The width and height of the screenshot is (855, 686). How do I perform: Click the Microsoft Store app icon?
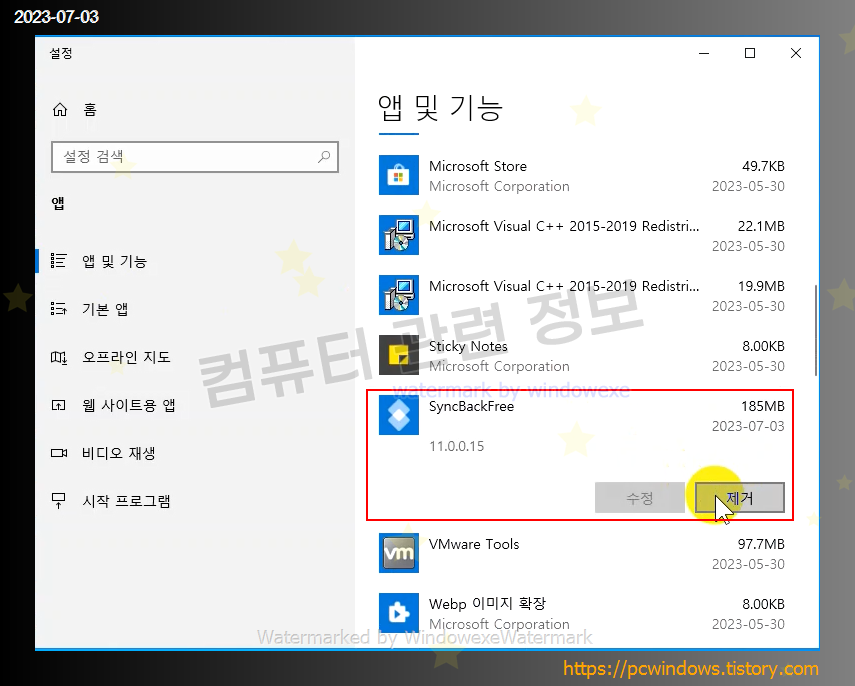[x=399, y=176]
